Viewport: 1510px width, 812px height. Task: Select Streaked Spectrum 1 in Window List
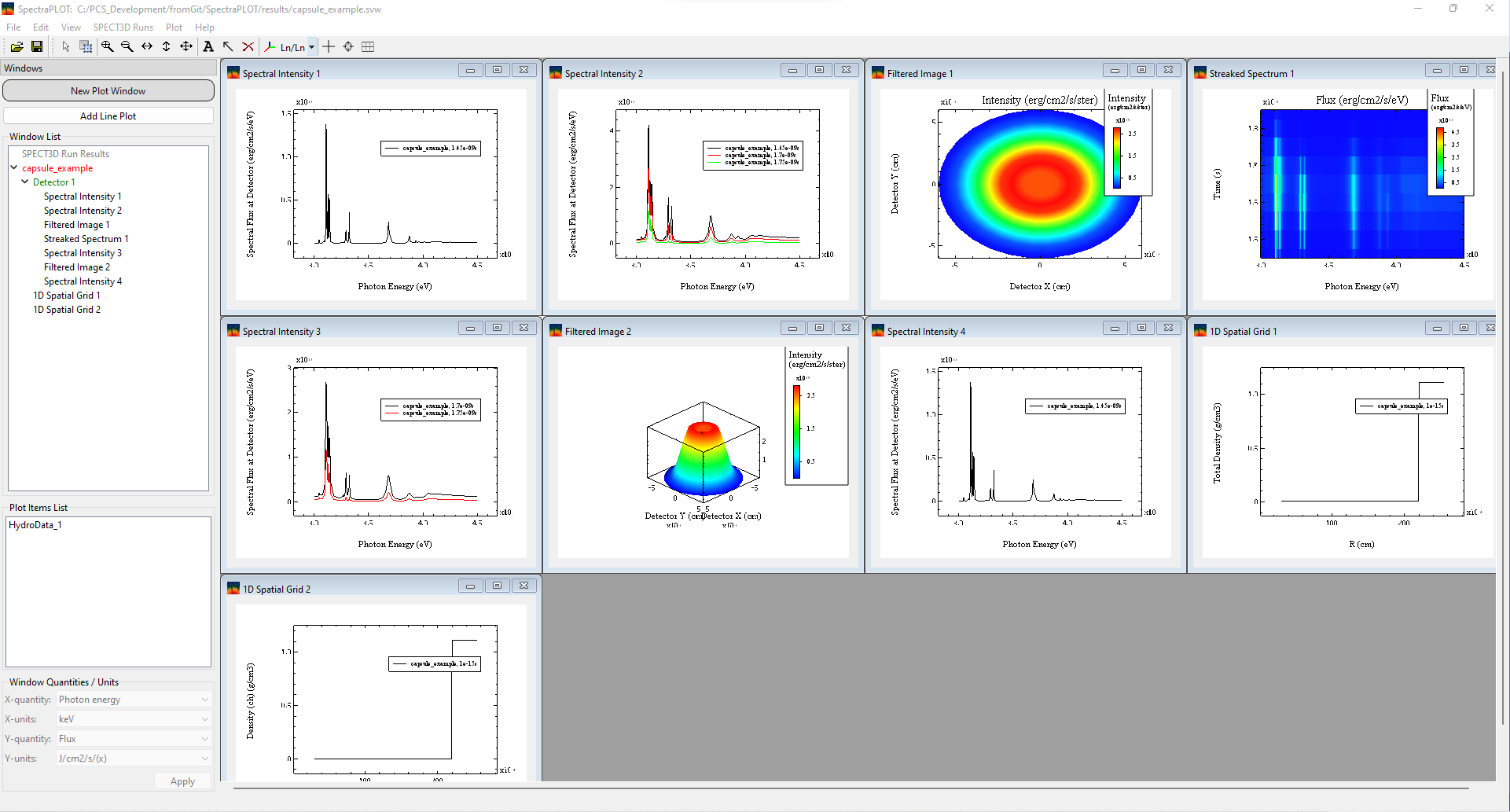pyautogui.click(x=86, y=239)
